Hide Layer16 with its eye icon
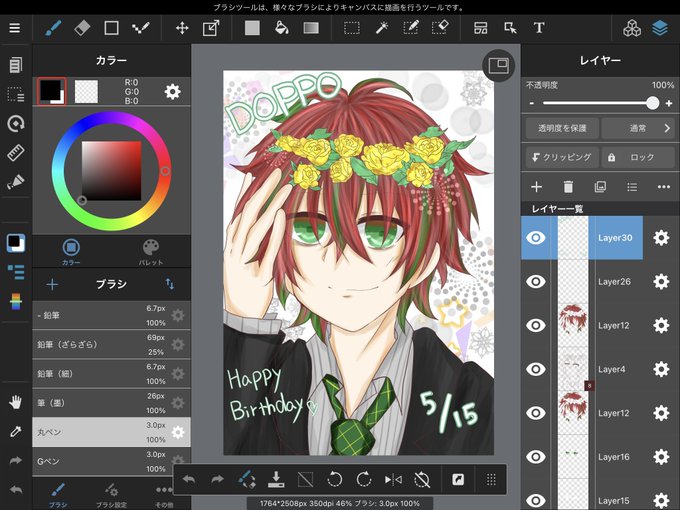 click(x=536, y=457)
